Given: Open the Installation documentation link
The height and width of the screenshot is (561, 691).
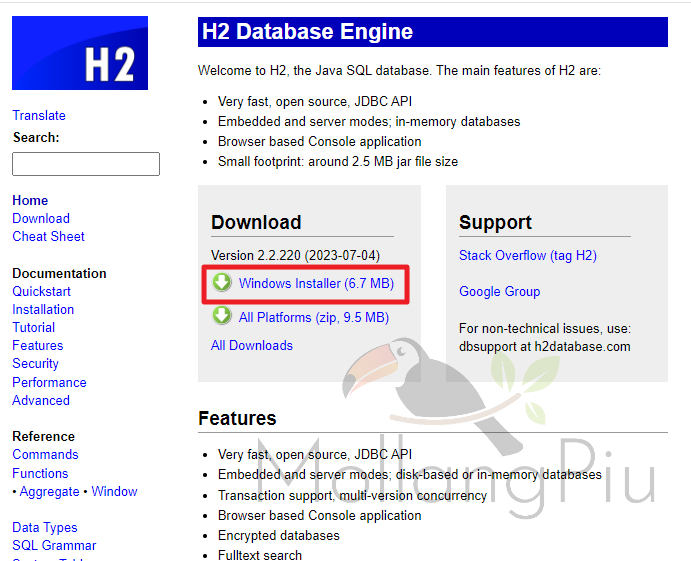Looking at the screenshot, I should pyautogui.click(x=43, y=309).
